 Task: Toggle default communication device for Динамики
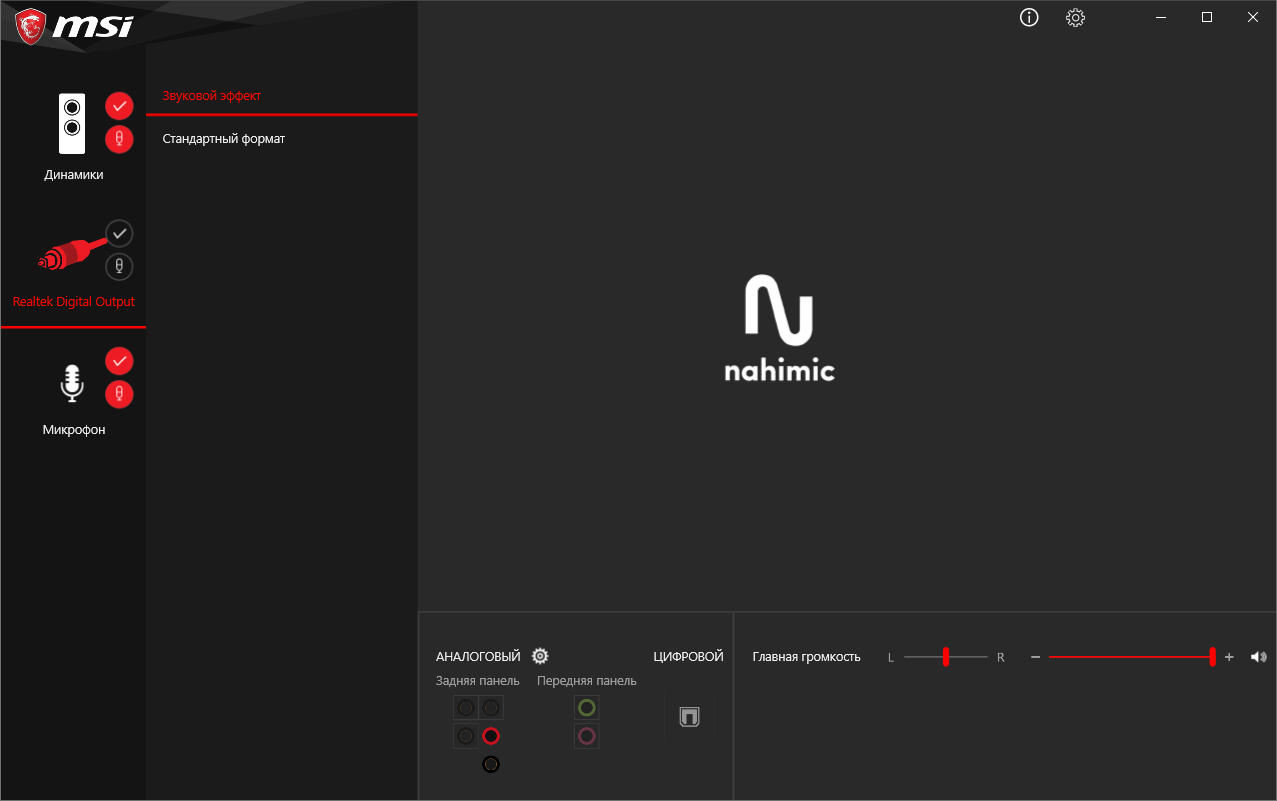119,139
